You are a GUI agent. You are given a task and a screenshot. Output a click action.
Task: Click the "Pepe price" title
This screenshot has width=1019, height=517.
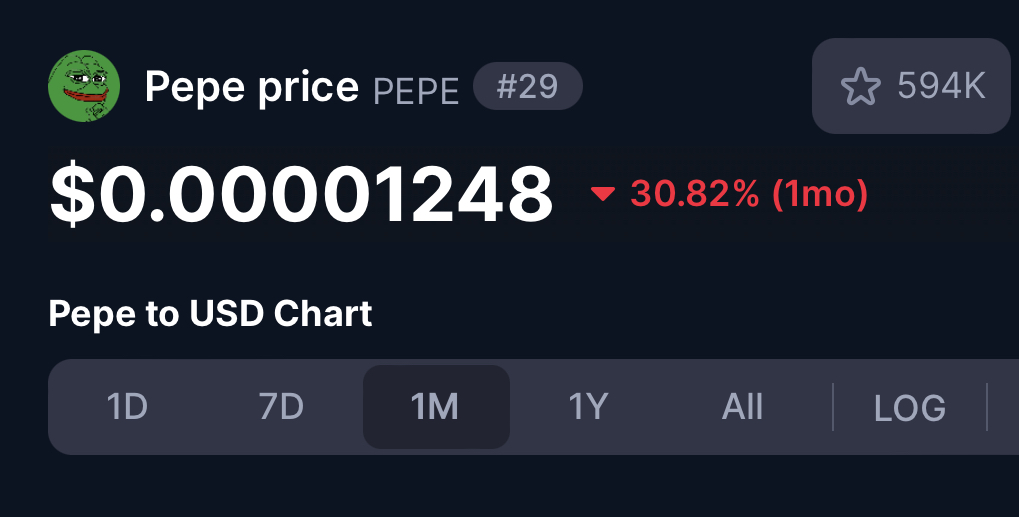click(252, 87)
